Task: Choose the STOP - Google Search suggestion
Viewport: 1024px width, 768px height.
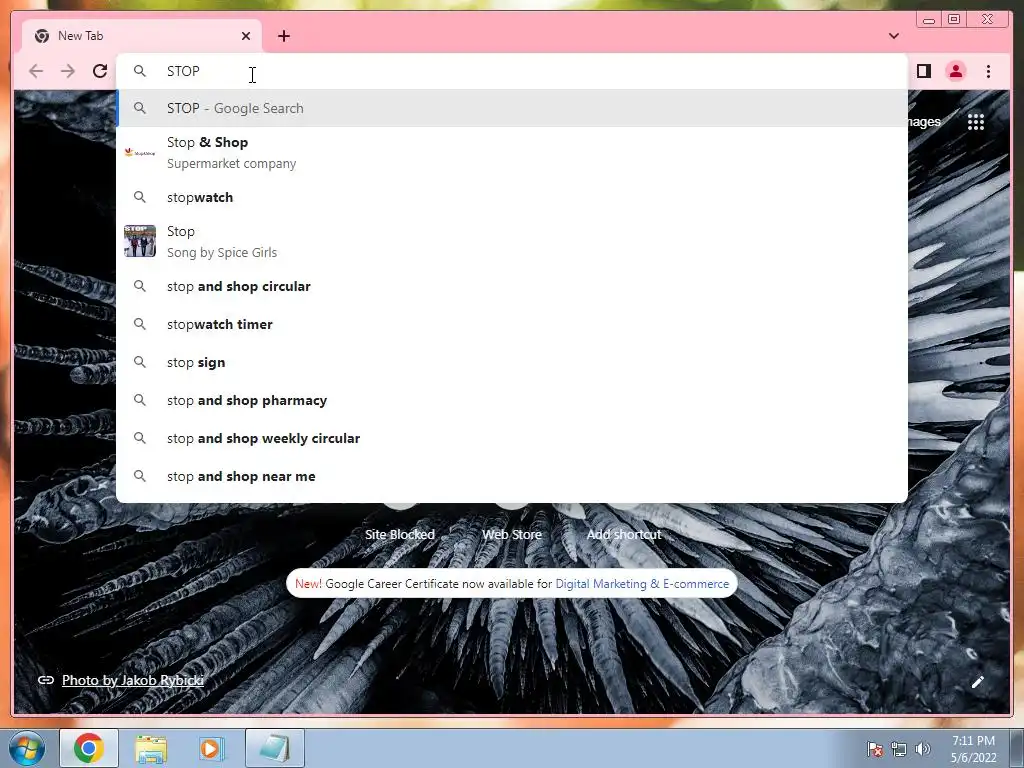Action: (x=512, y=108)
